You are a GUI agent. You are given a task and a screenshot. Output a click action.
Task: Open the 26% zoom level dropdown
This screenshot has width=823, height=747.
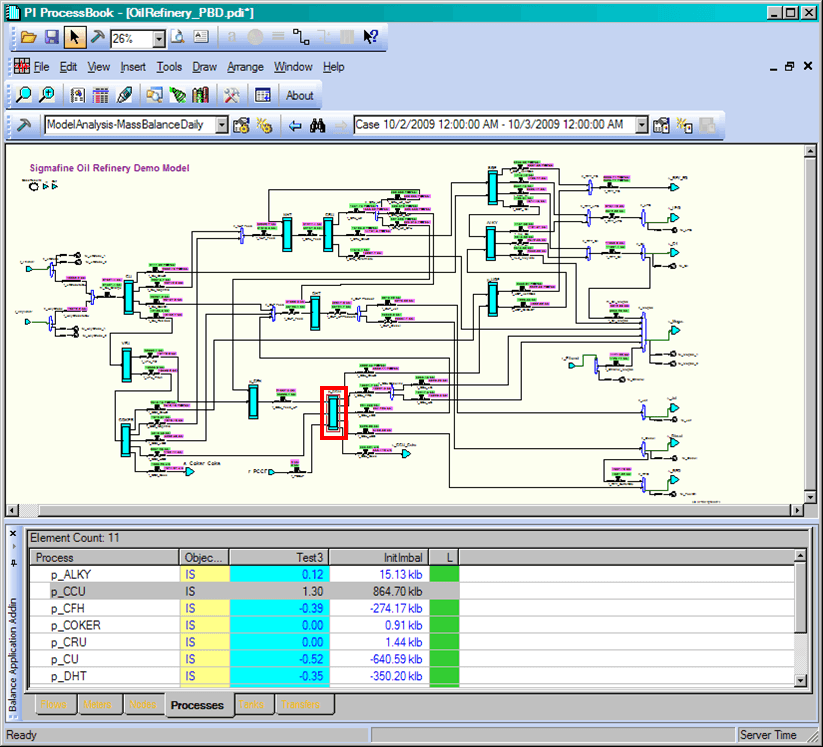click(159, 39)
